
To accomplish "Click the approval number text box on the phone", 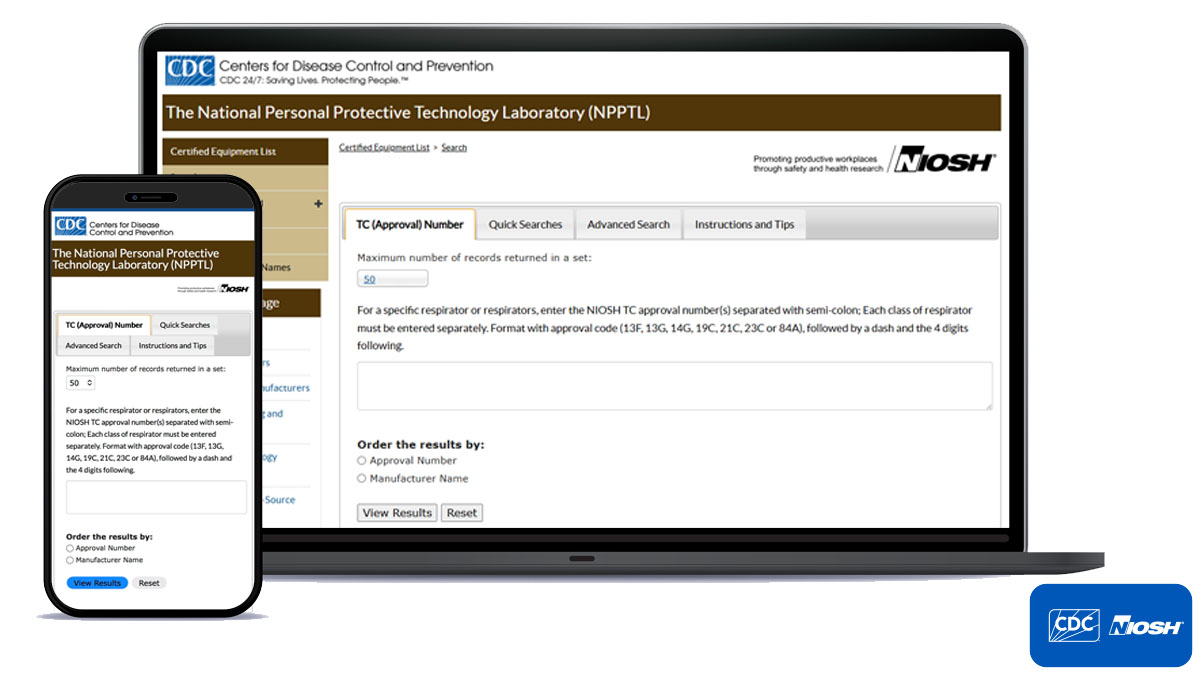I will [156, 497].
